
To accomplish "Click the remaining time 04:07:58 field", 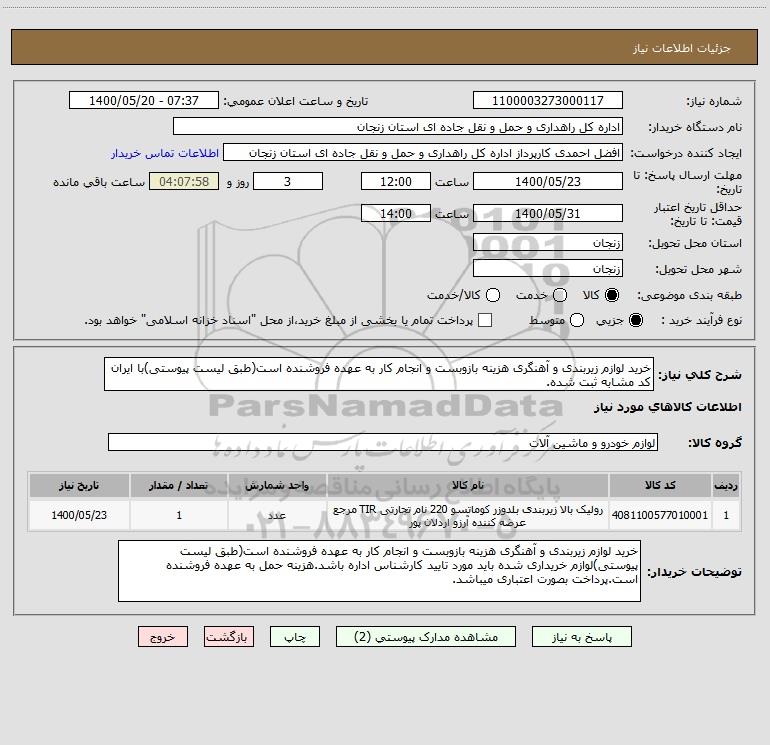I will coord(184,182).
